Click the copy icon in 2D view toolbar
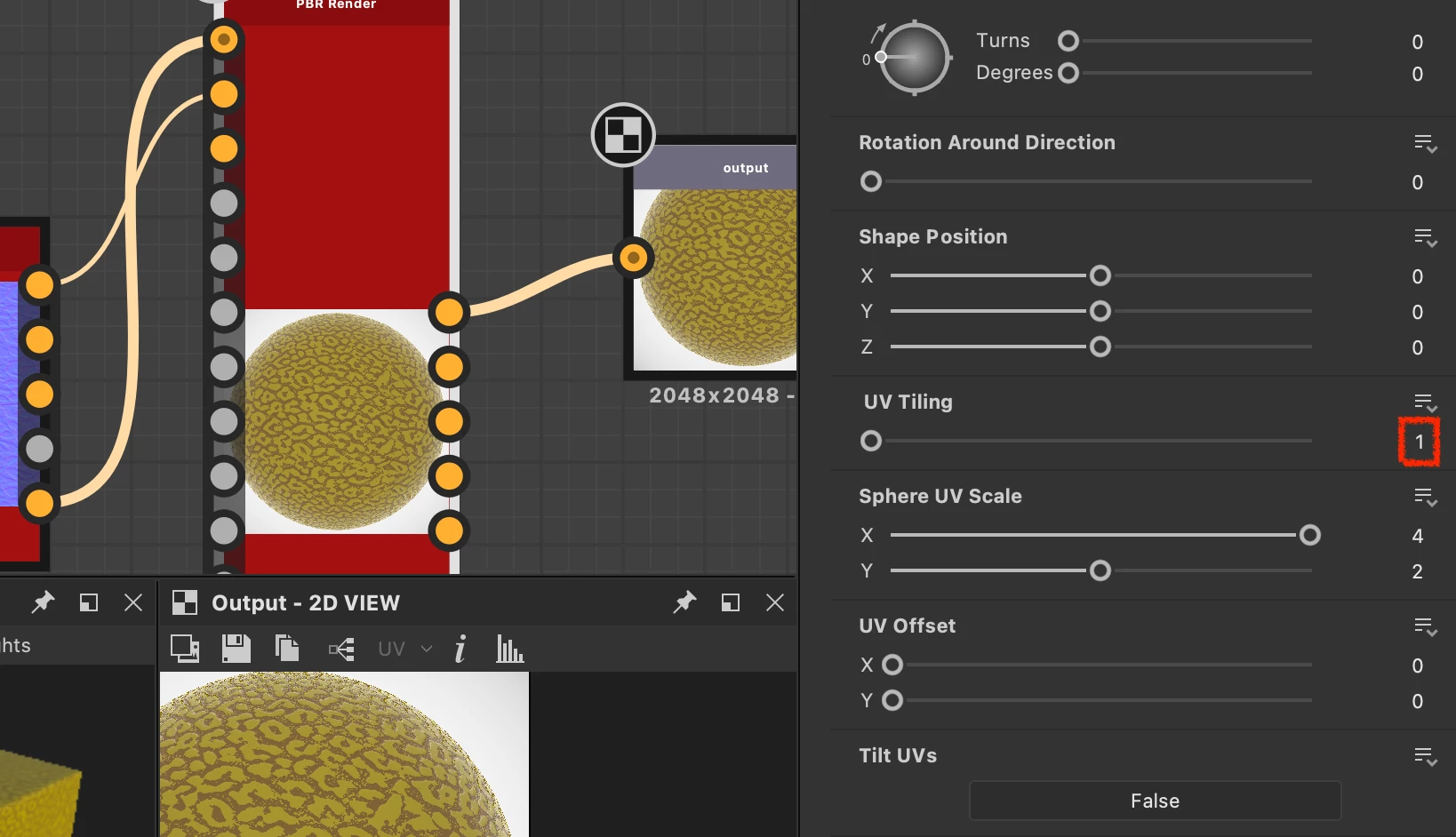The height and width of the screenshot is (837, 1456). (287, 648)
